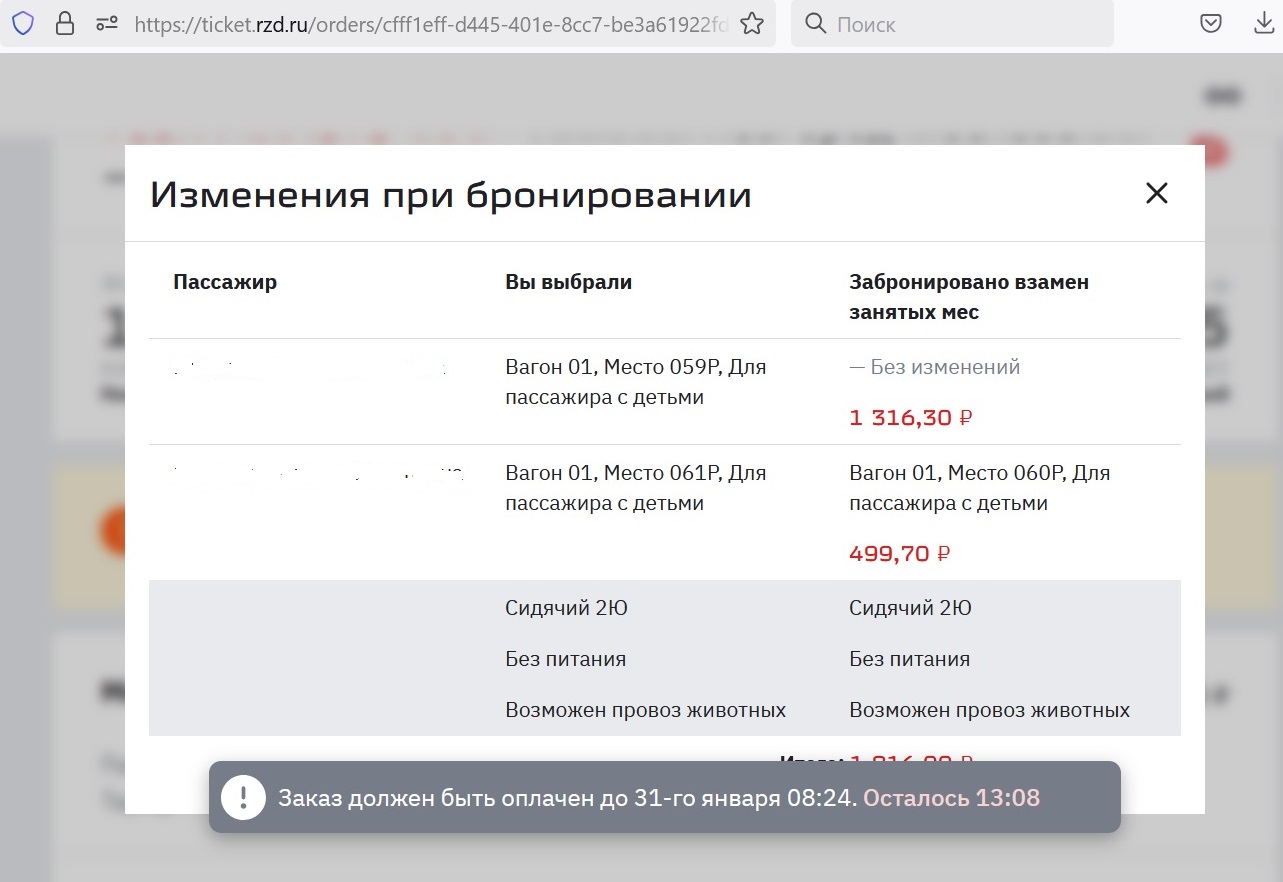Click the 'Вы выбрали' column header
The height and width of the screenshot is (882, 1283).
click(568, 282)
